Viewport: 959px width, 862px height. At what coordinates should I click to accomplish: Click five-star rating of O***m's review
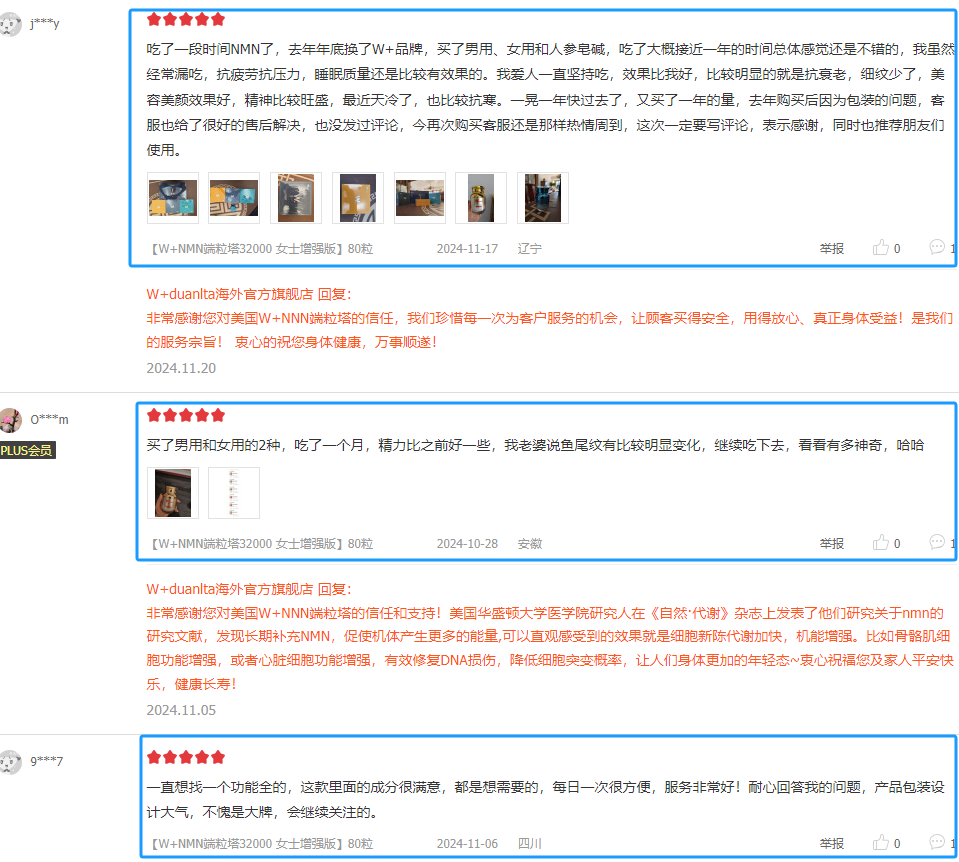[x=186, y=416]
